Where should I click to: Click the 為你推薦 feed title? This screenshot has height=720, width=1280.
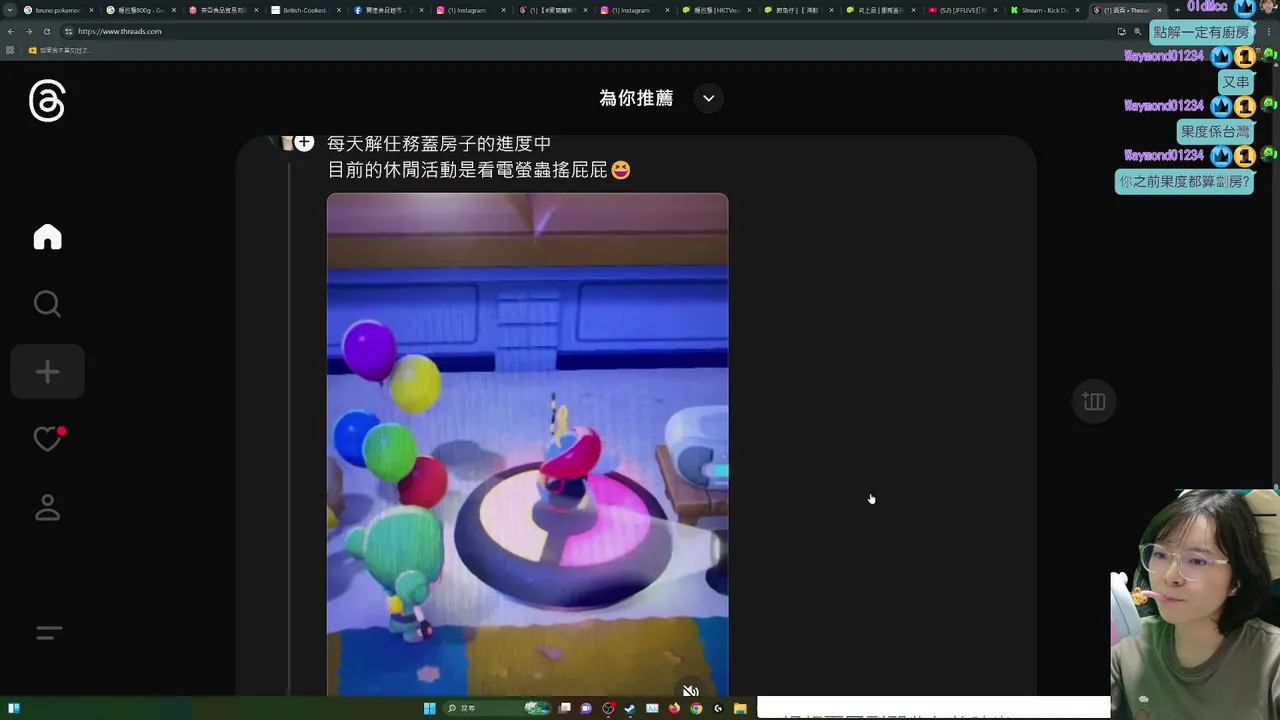coord(636,98)
